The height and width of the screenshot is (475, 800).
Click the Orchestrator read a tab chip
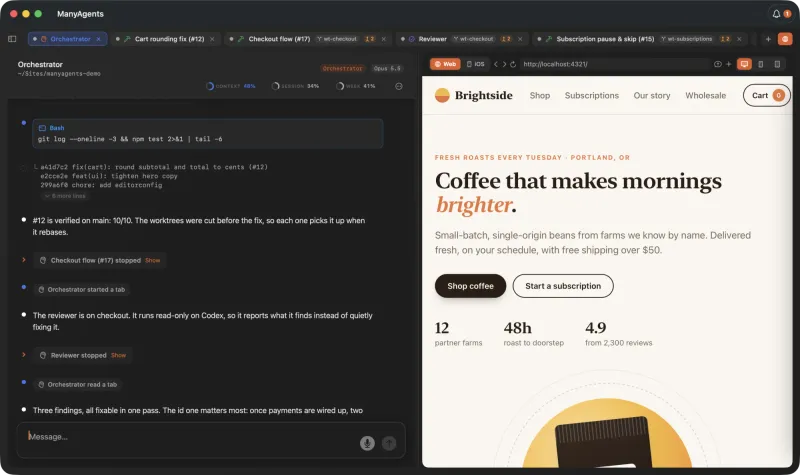coord(78,384)
